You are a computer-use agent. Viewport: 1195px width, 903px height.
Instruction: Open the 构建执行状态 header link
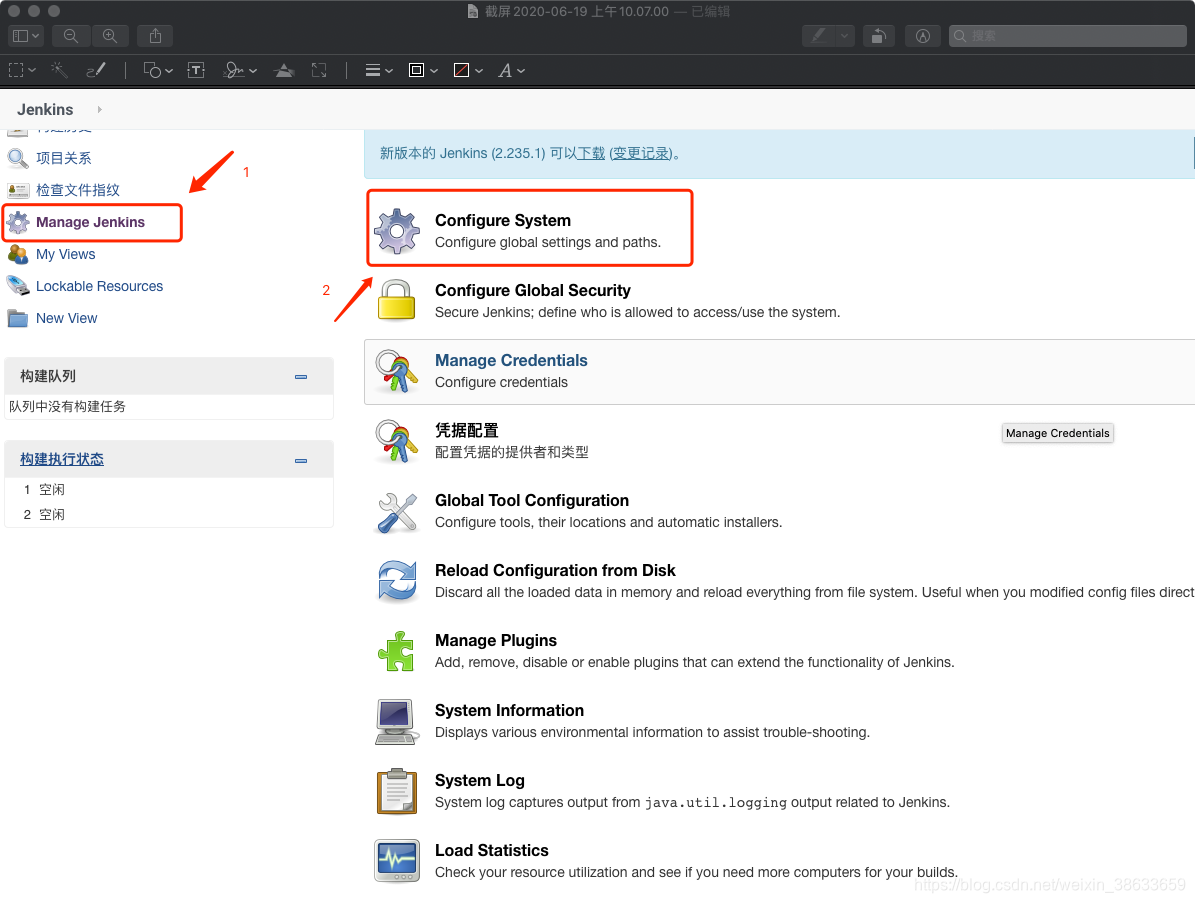coord(62,460)
